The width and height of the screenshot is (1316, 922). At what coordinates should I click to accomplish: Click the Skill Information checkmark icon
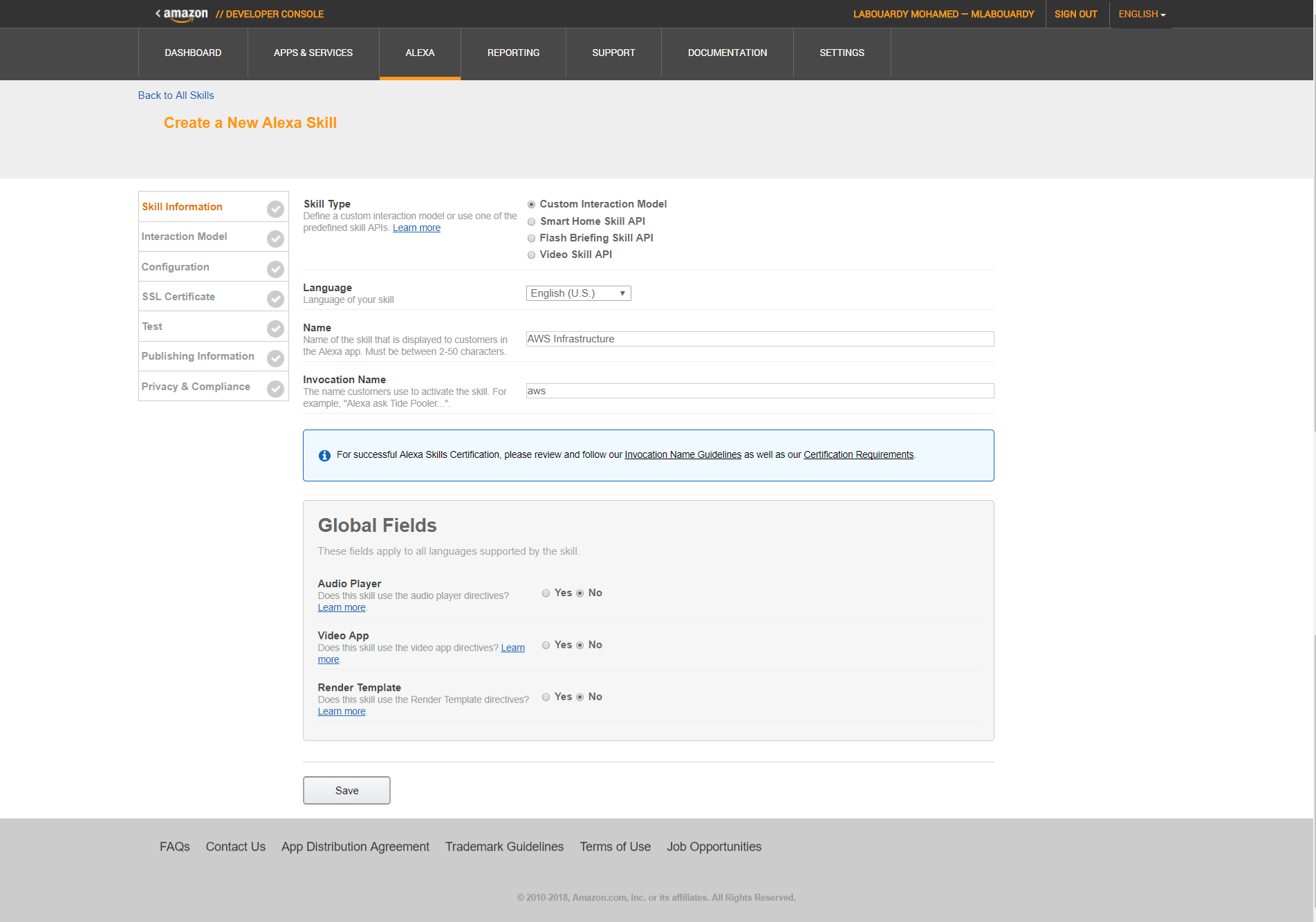[275, 209]
